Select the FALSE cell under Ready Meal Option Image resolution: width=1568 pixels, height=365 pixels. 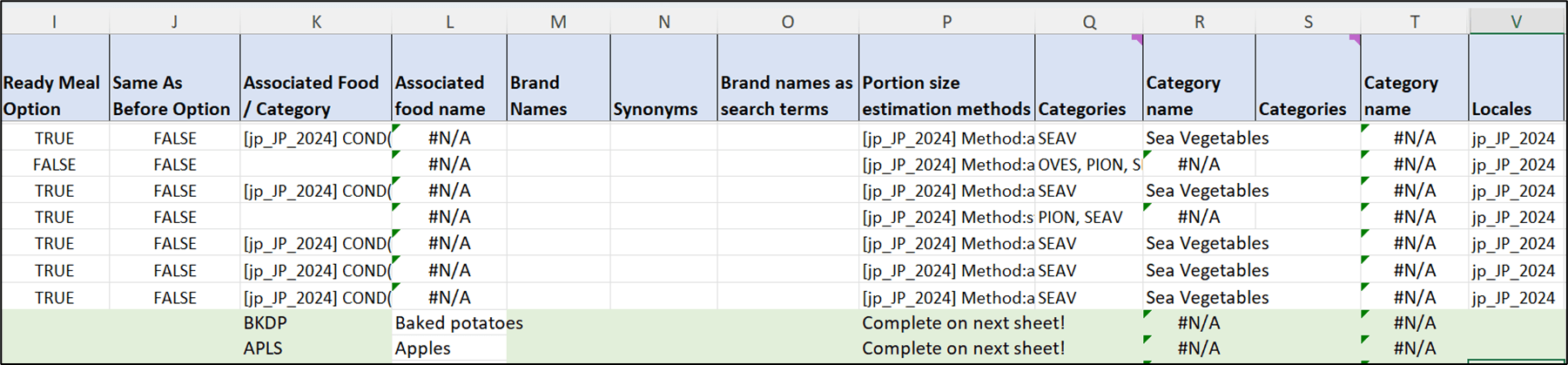tap(55, 164)
